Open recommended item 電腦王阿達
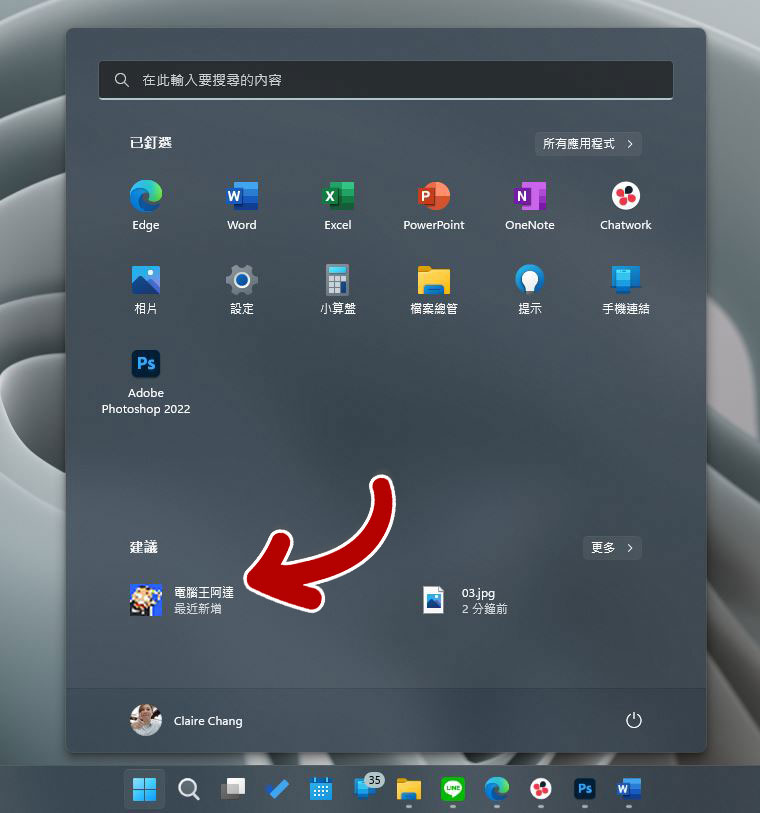 182,600
